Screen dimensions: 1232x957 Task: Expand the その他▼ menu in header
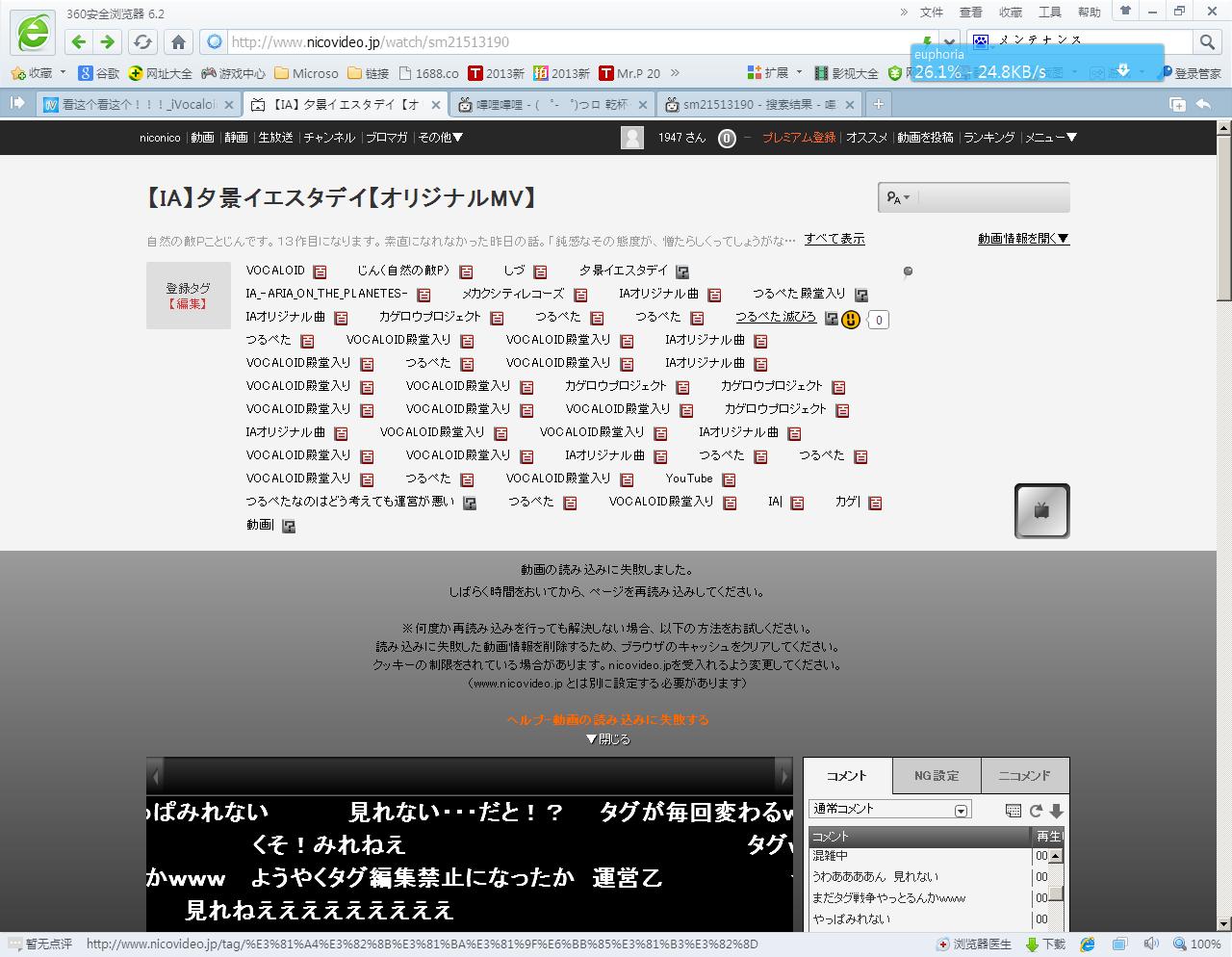[440, 138]
